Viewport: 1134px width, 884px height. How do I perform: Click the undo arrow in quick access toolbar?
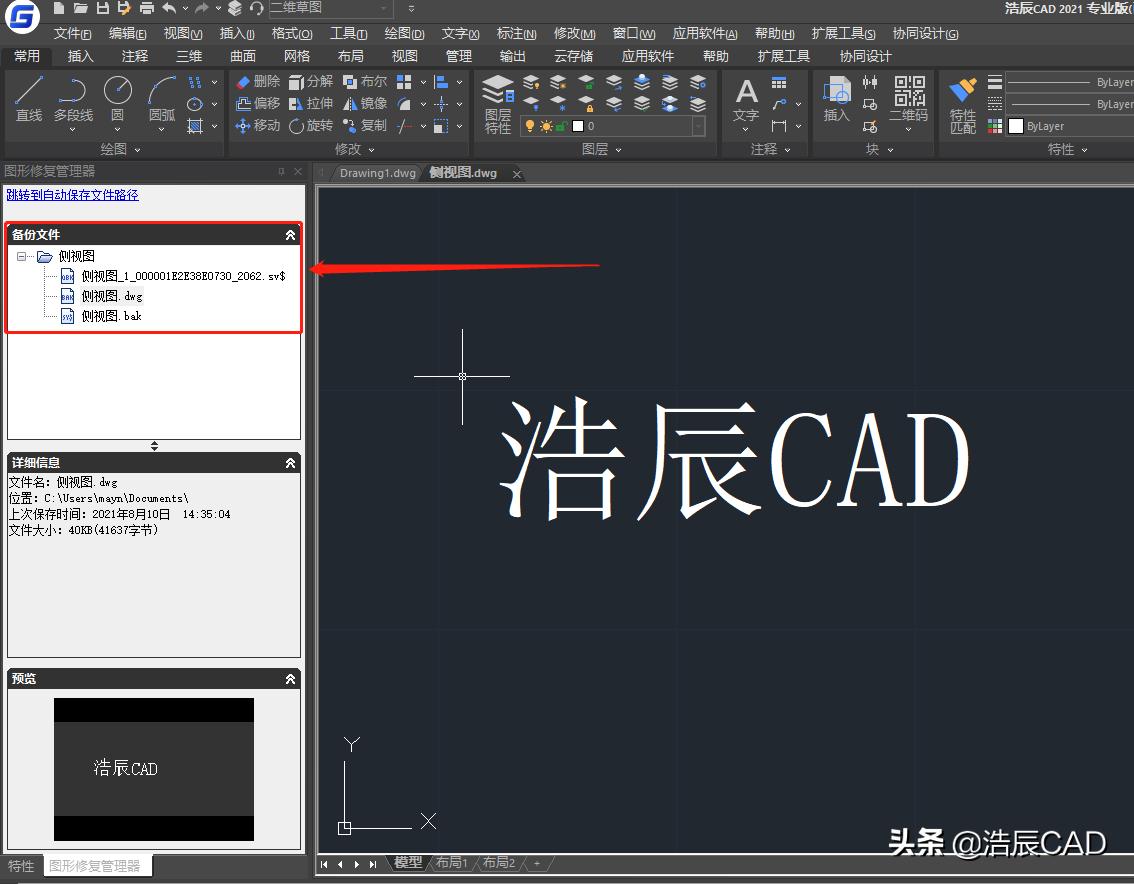[169, 8]
